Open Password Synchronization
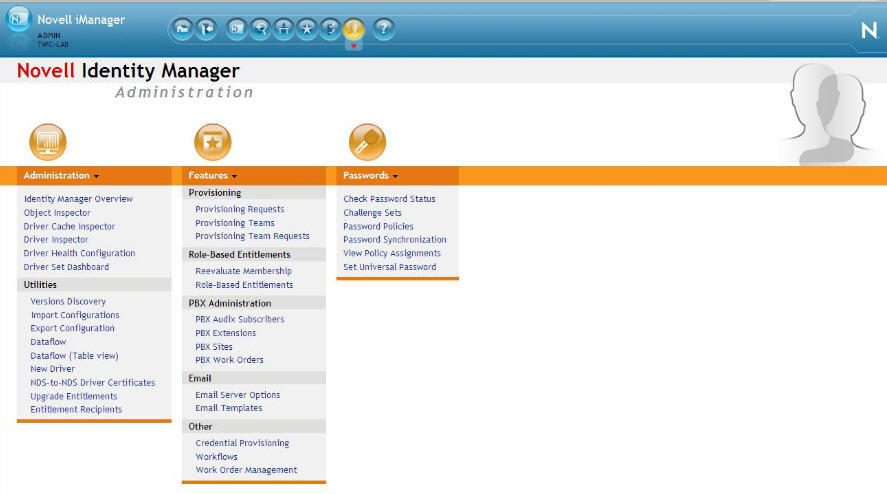The image size is (887, 494). pyautogui.click(x=395, y=239)
